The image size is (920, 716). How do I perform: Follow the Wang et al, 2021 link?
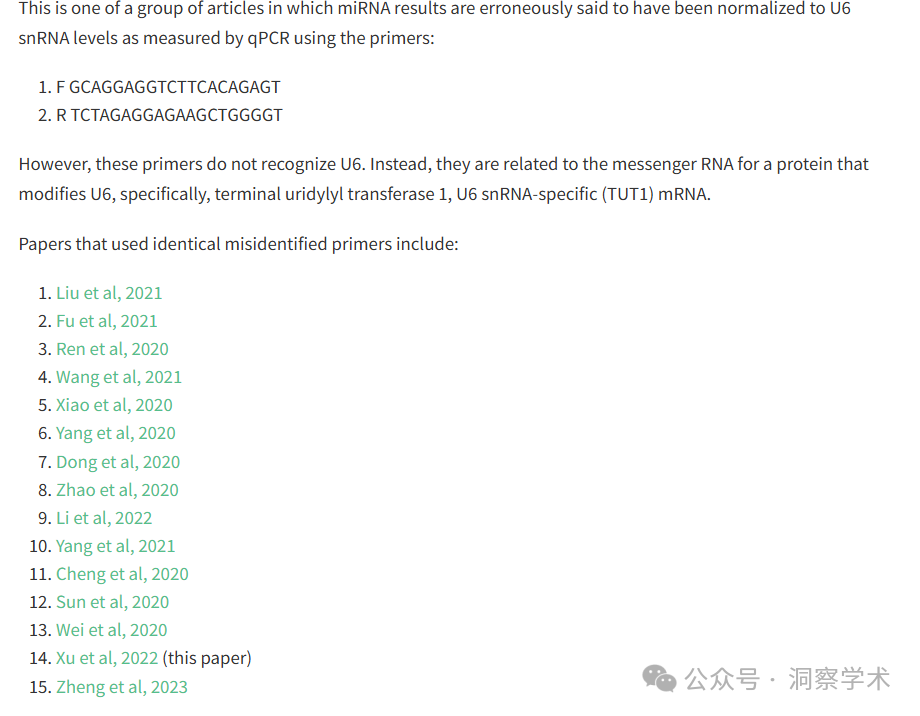119,377
